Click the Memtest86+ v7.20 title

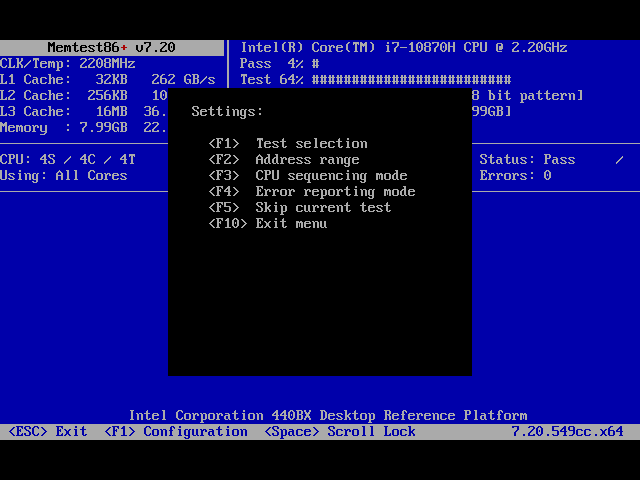click(111, 47)
